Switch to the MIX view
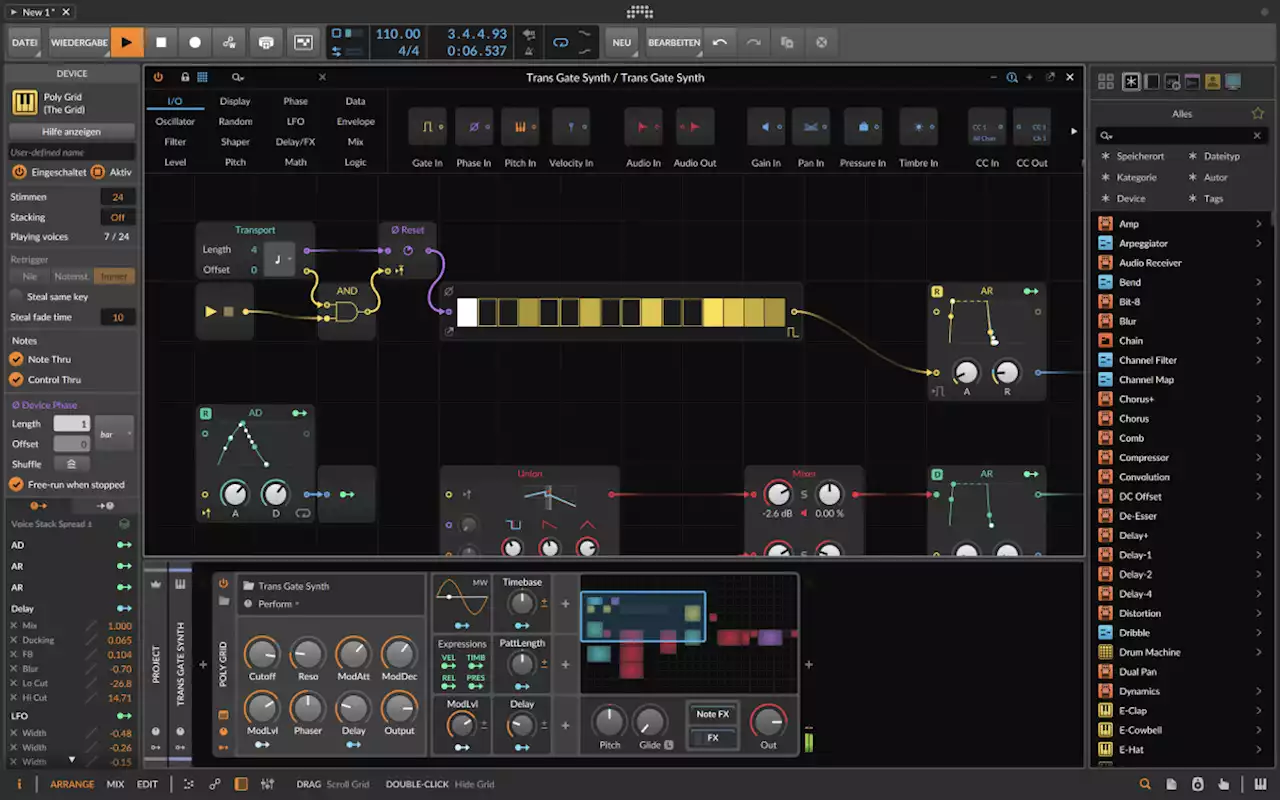This screenshot has width=1280, height=800. point(115,785)
